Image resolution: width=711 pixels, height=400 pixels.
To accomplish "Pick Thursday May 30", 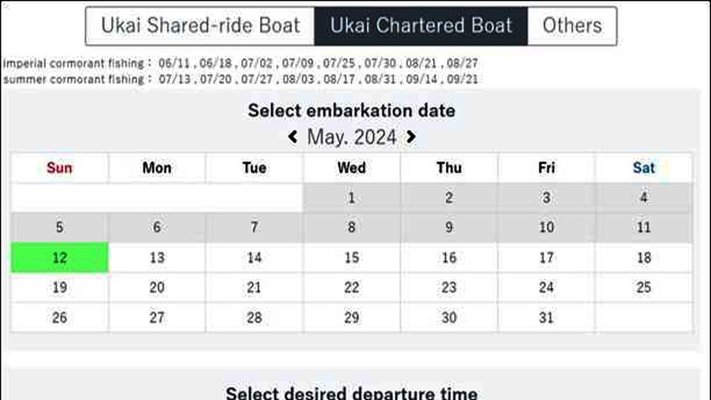I will coord(449,318).
